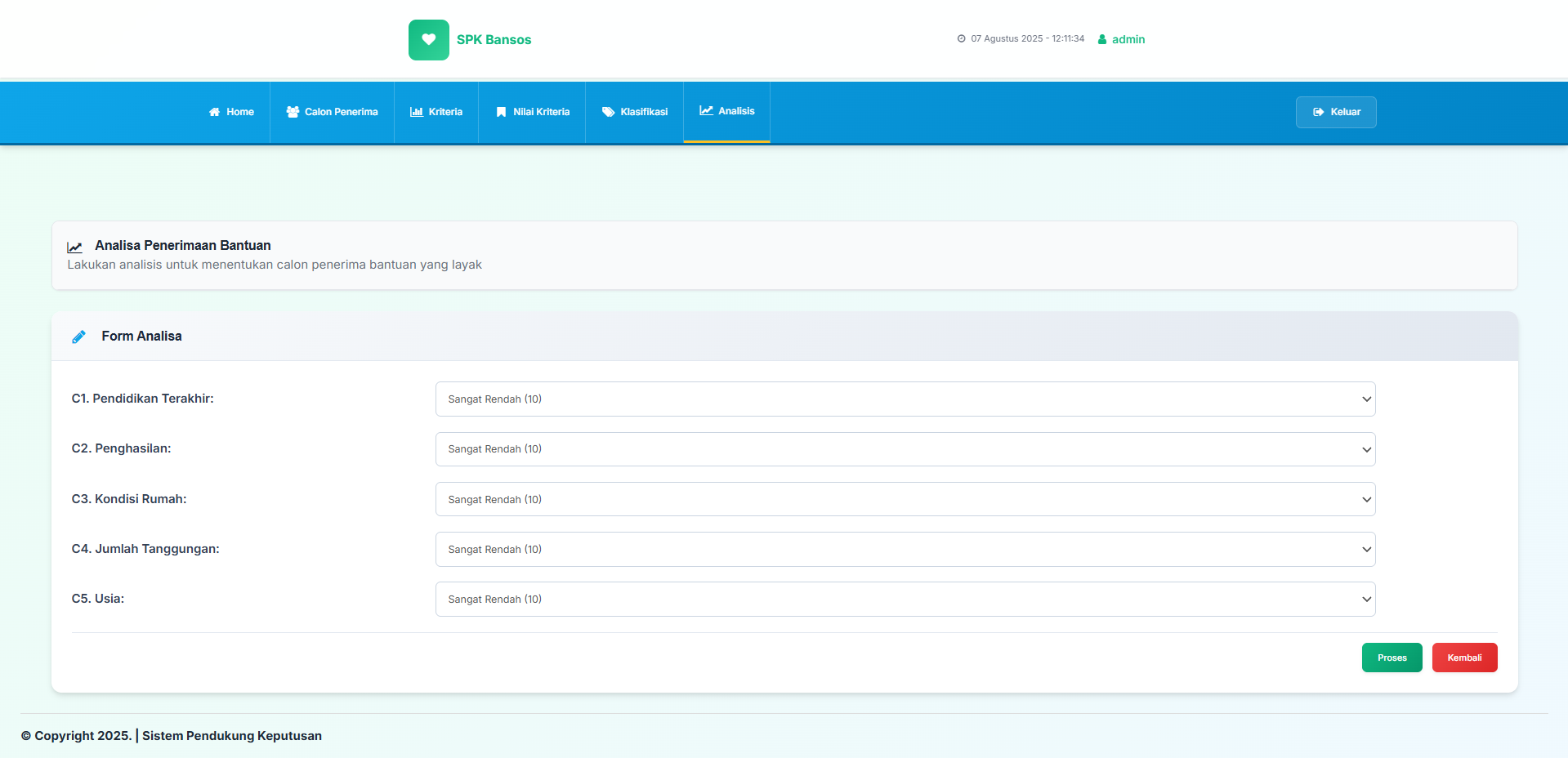Open the C5 Usia dropdown

pyautogui.click(x=905, y=599)
